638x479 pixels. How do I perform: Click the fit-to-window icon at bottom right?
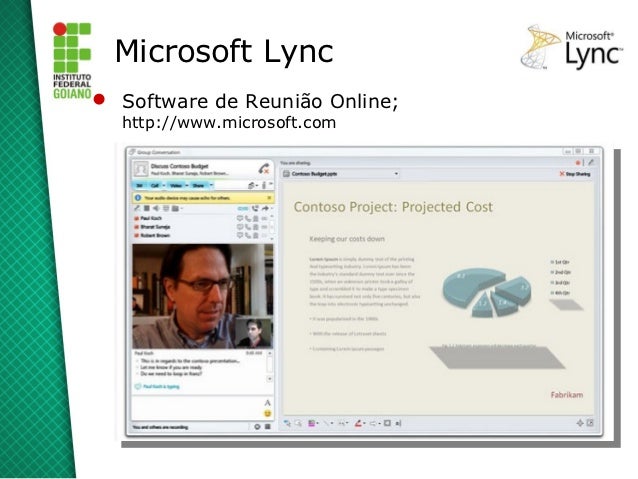click(580, 423)
